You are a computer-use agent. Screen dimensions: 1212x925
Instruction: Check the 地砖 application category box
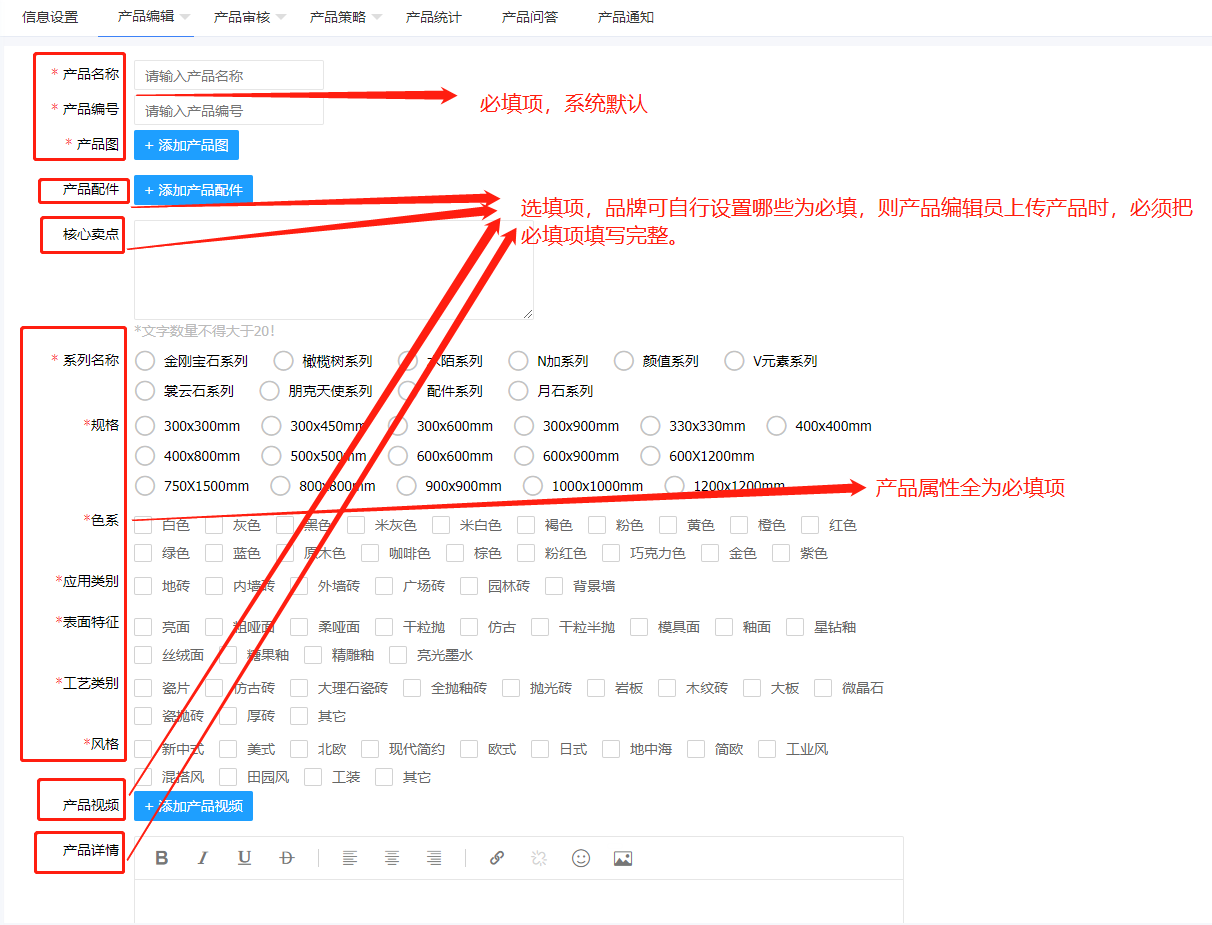click(144, 586)
